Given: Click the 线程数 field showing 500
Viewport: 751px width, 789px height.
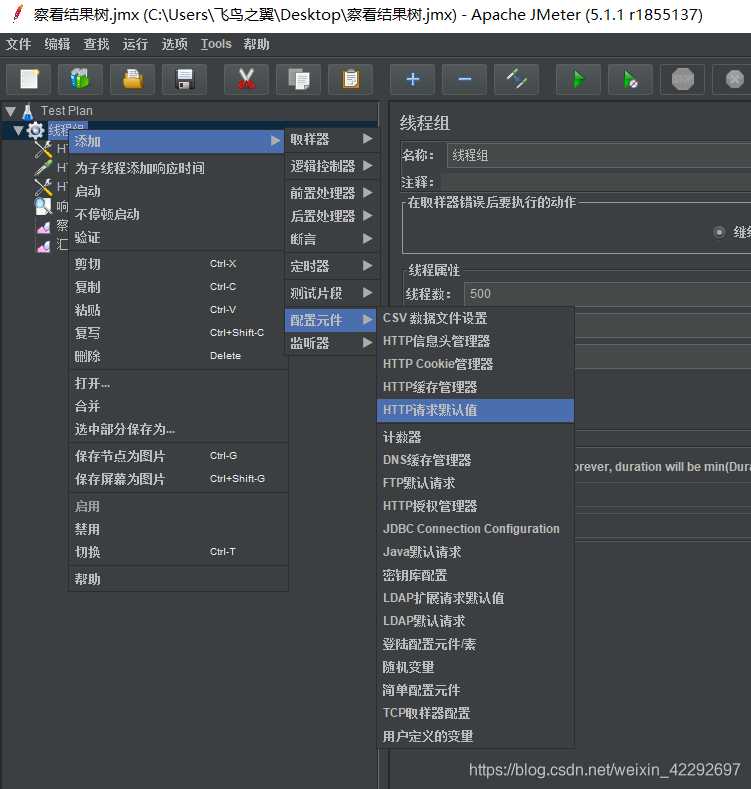Looking at the screenshot, I should (x=608, y=294).
